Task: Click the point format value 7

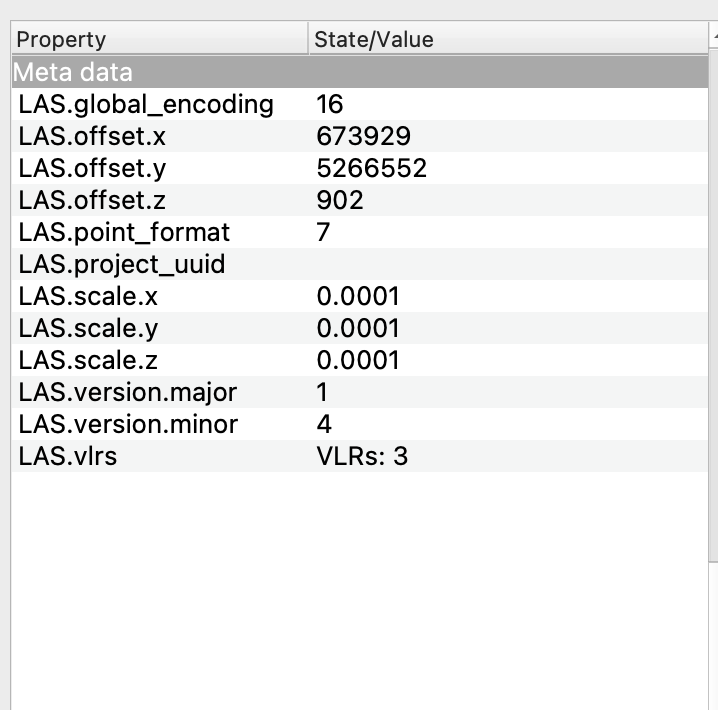Action: click(324, 232)
